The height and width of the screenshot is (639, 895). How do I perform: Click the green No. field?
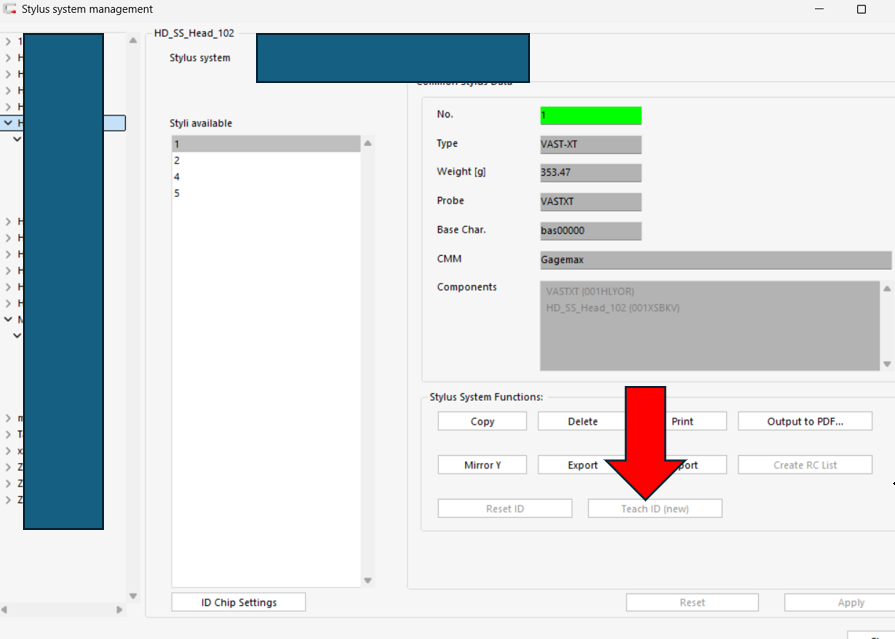coord(591,115)
